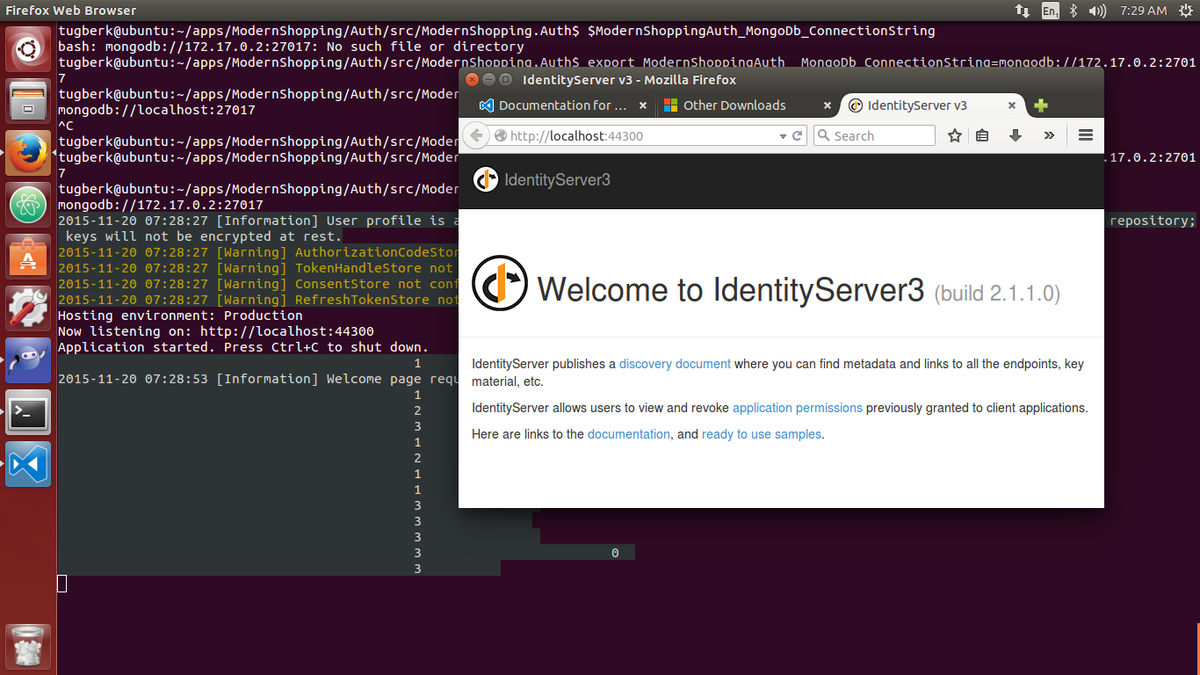The image size is (1200, 675).
Task: Open Ubuntu Dash search launcher
Action: 28,48
